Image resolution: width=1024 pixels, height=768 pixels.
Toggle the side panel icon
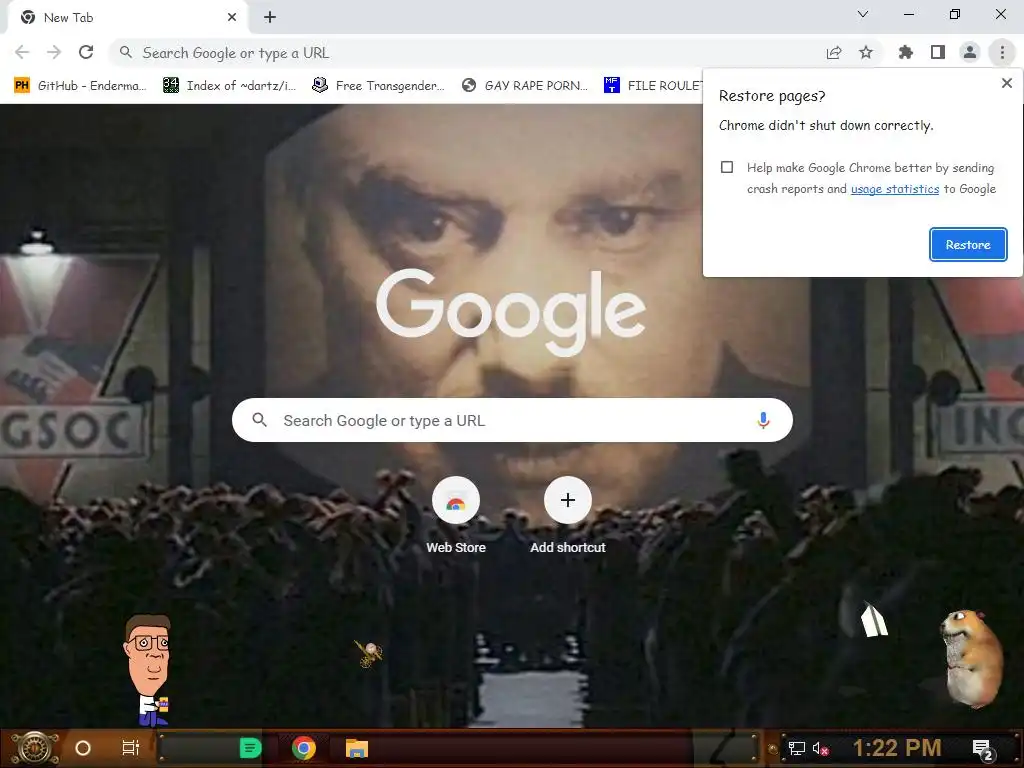coord(938,52)
